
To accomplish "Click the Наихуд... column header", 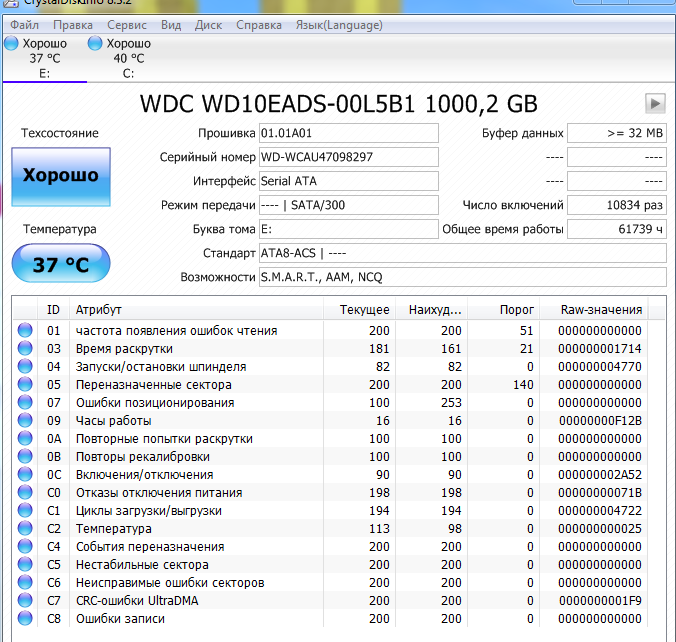I will click(x=432, y=310).
